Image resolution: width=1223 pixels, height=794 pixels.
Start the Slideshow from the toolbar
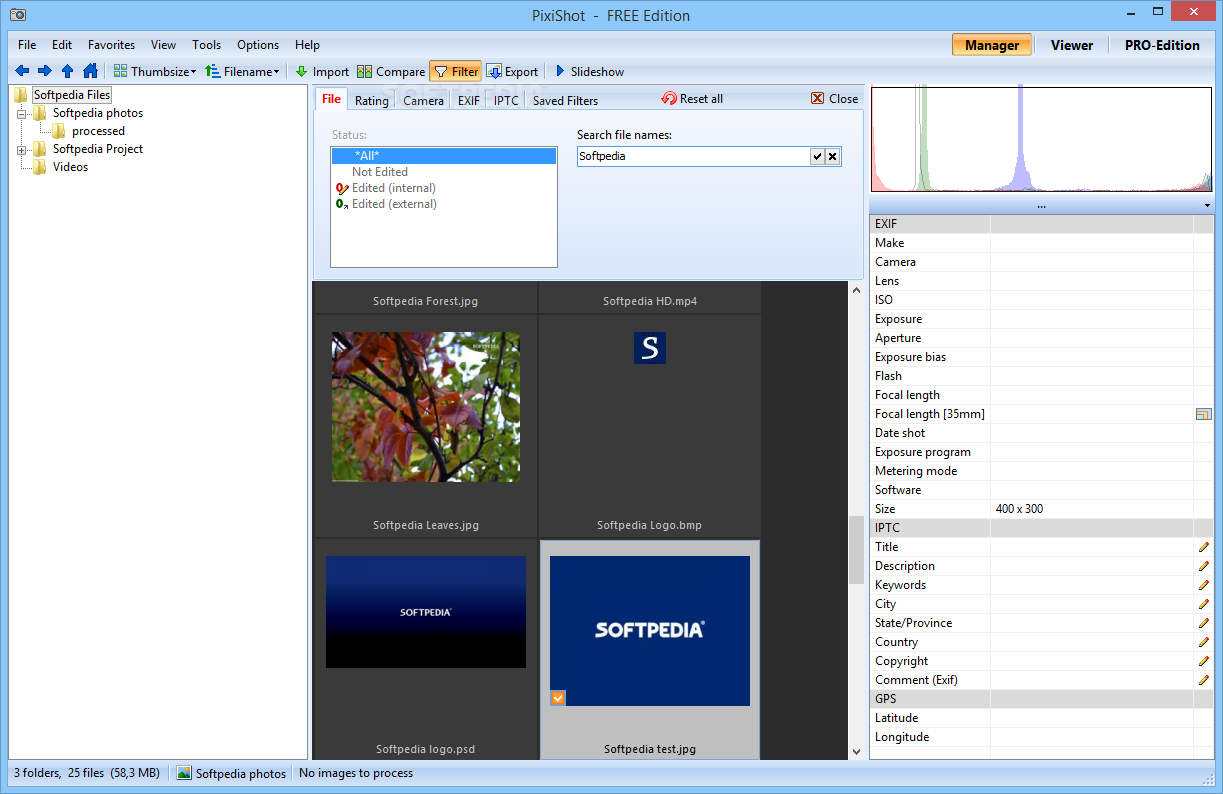tap(589, 71)
